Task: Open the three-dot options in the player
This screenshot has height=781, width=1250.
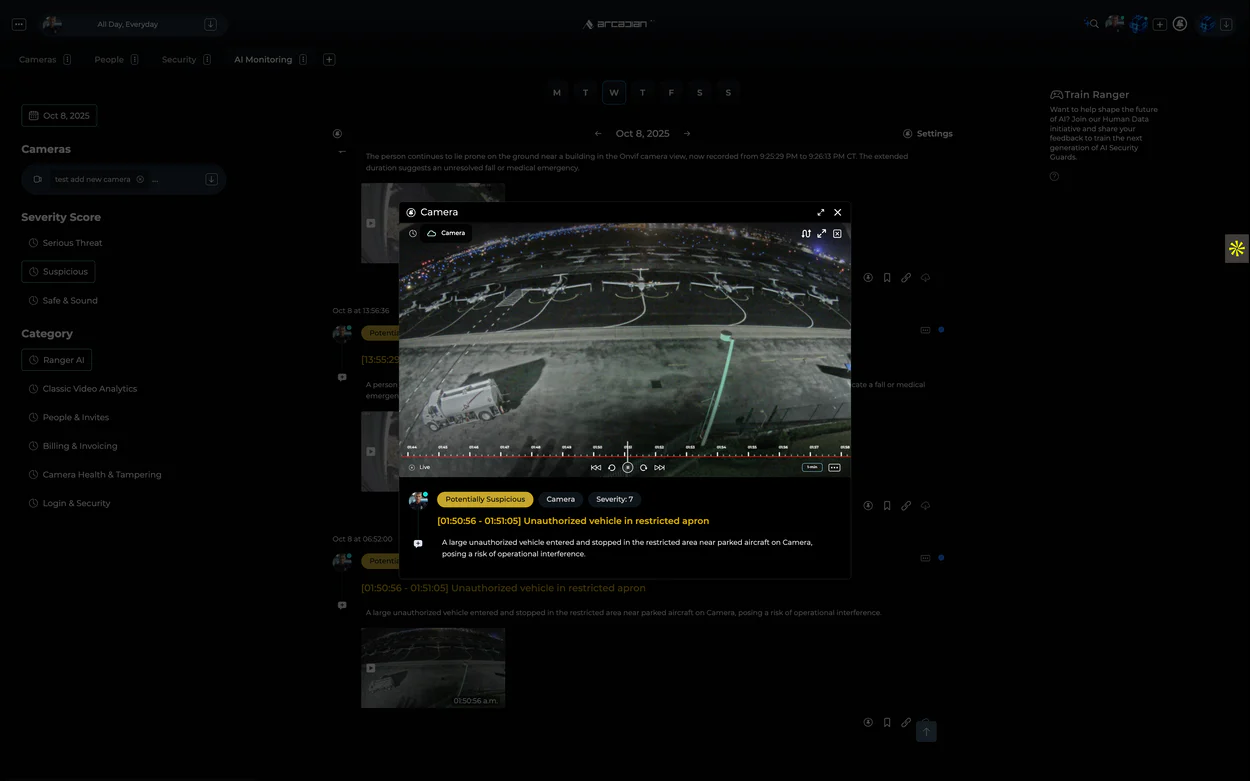Action: point(834,467)
